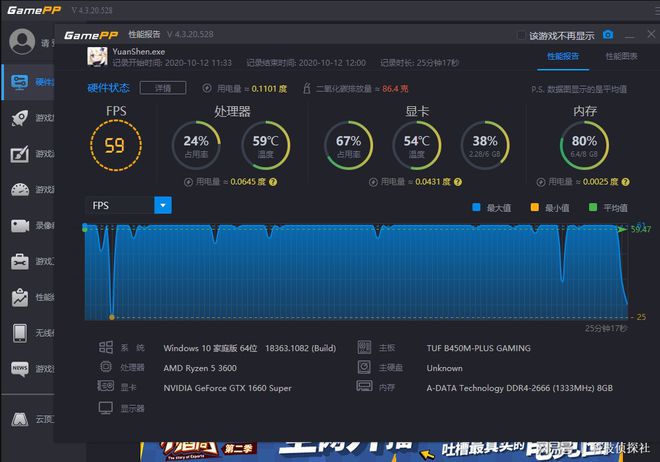Image resolution: width=660 pixels, height=462 pixels.
Task: Open the performance chart clipboard icon
Action: [x=20, y=297]
